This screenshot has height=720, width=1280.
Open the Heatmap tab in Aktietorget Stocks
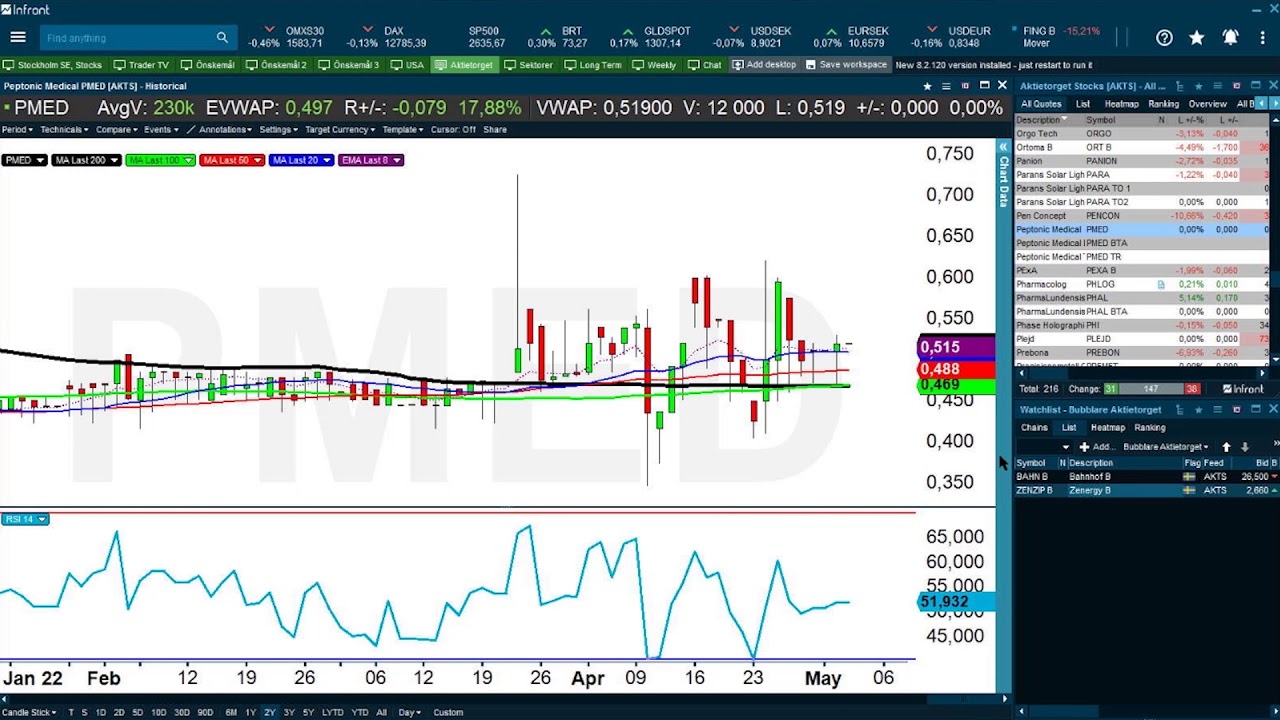[1121, 104]
